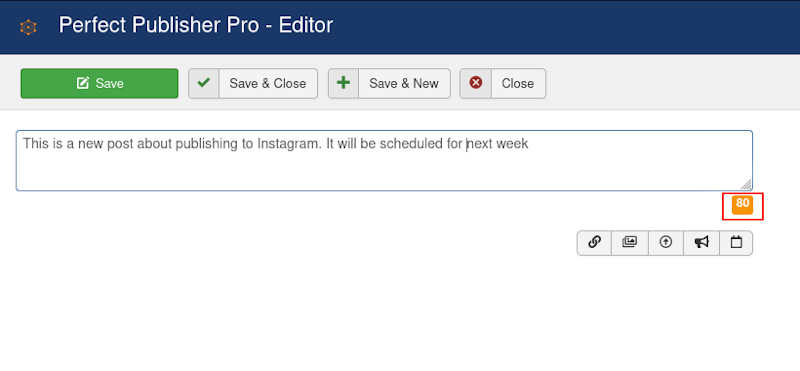The image size is (800, 371).
Task: Click the orange 80 character counter badge
Action: pyautogui.click(x=742, y=204)
